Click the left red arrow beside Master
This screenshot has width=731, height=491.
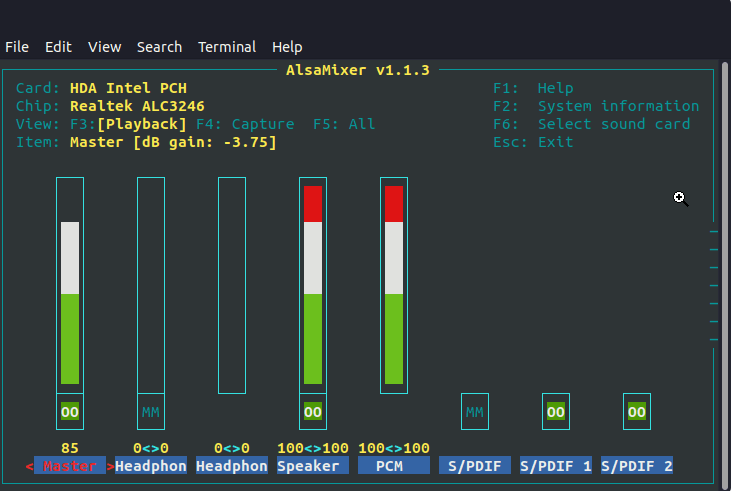29,466
